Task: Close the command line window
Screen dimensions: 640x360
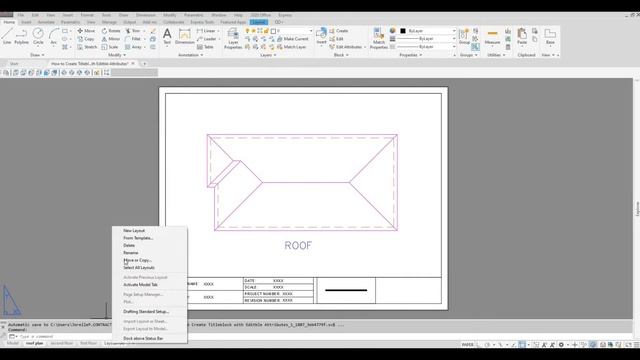Action: [x=3, y=327]
